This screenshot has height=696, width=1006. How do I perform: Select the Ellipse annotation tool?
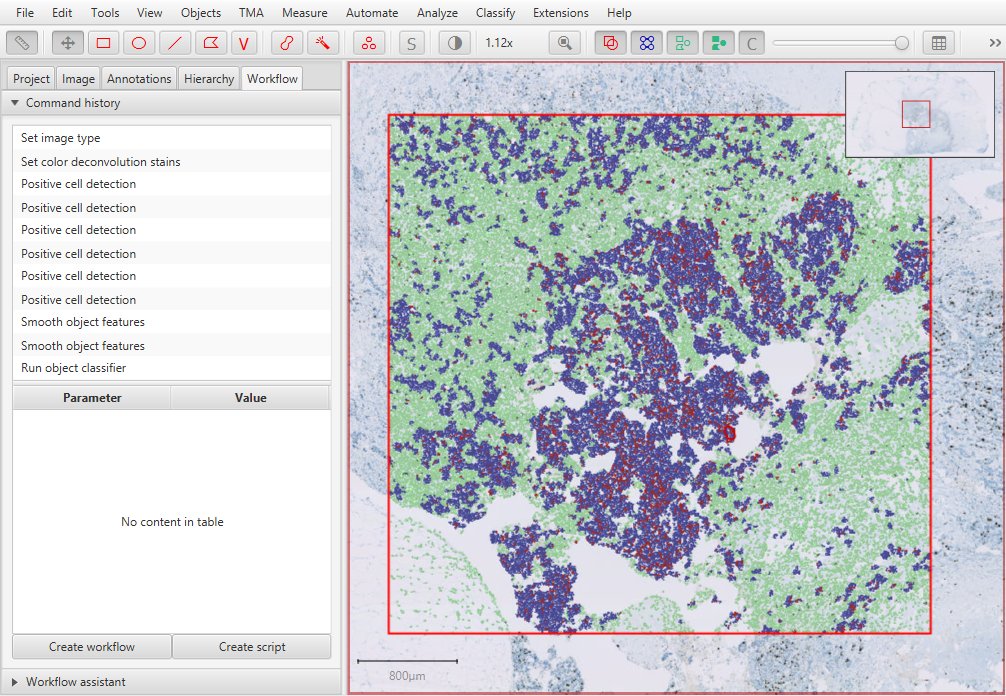point(139,43)
